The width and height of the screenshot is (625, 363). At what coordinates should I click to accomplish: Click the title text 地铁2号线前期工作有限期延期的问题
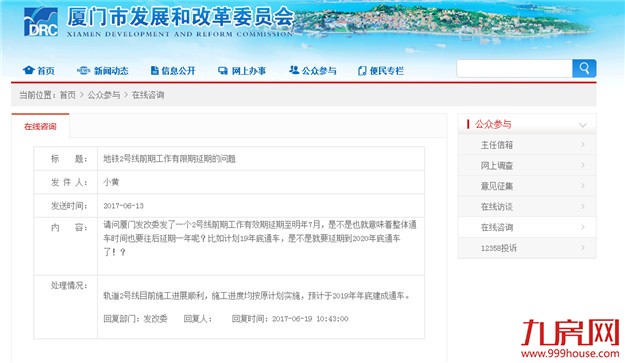coord(169,159)
